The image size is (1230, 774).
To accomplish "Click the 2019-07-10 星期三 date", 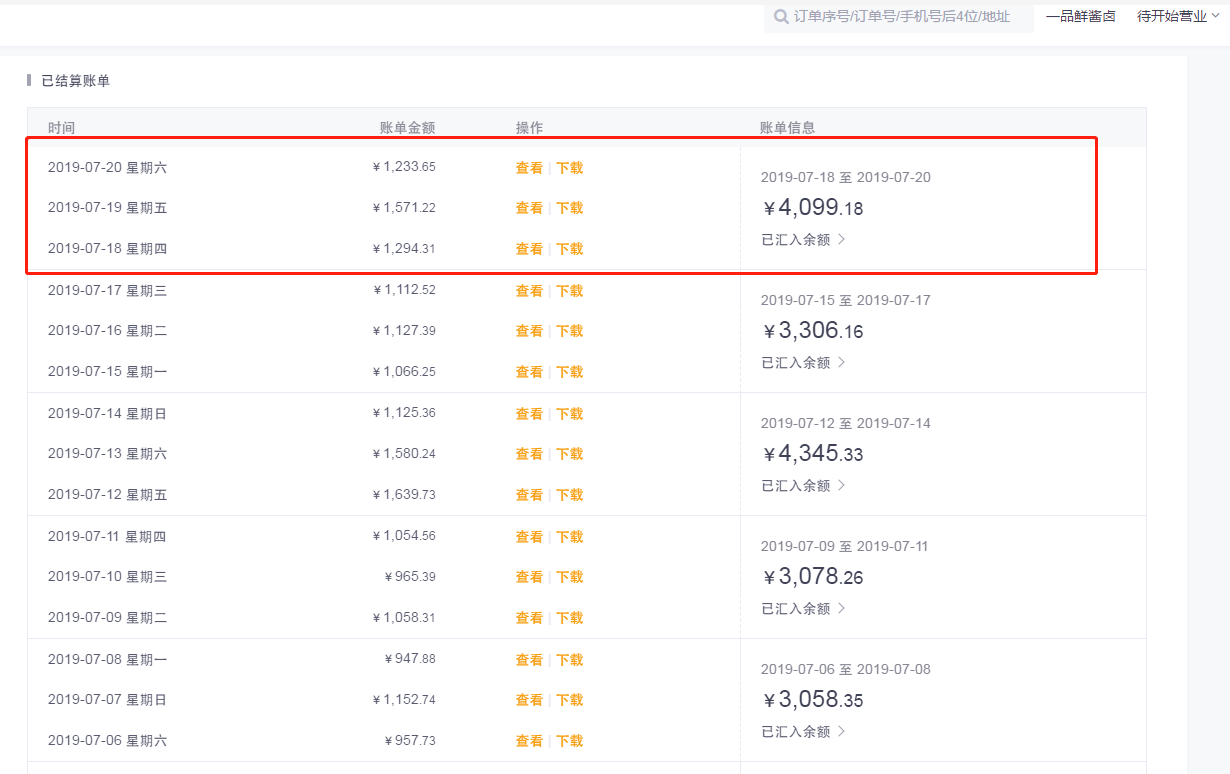I will coord(107,577).
